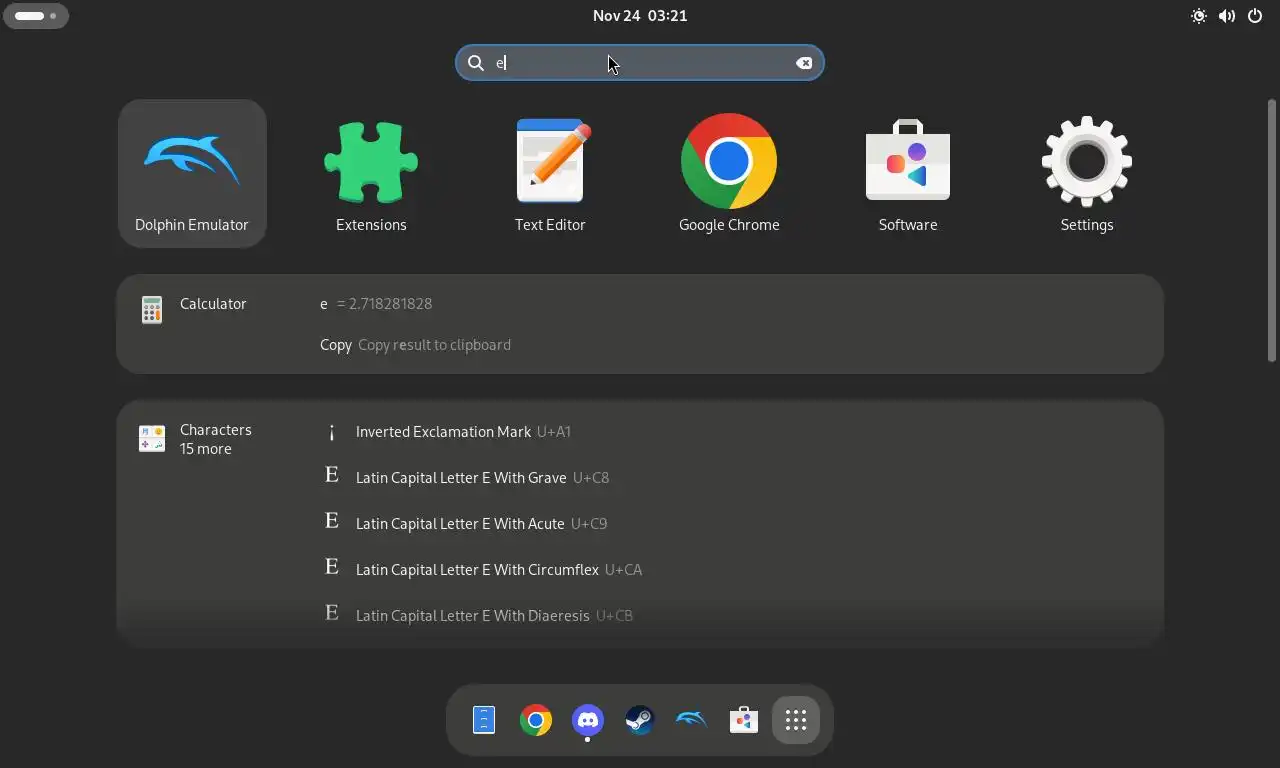Clear the search field text
The height and width of the screenshot is (768, 1280).
click(x=804, y=63)
